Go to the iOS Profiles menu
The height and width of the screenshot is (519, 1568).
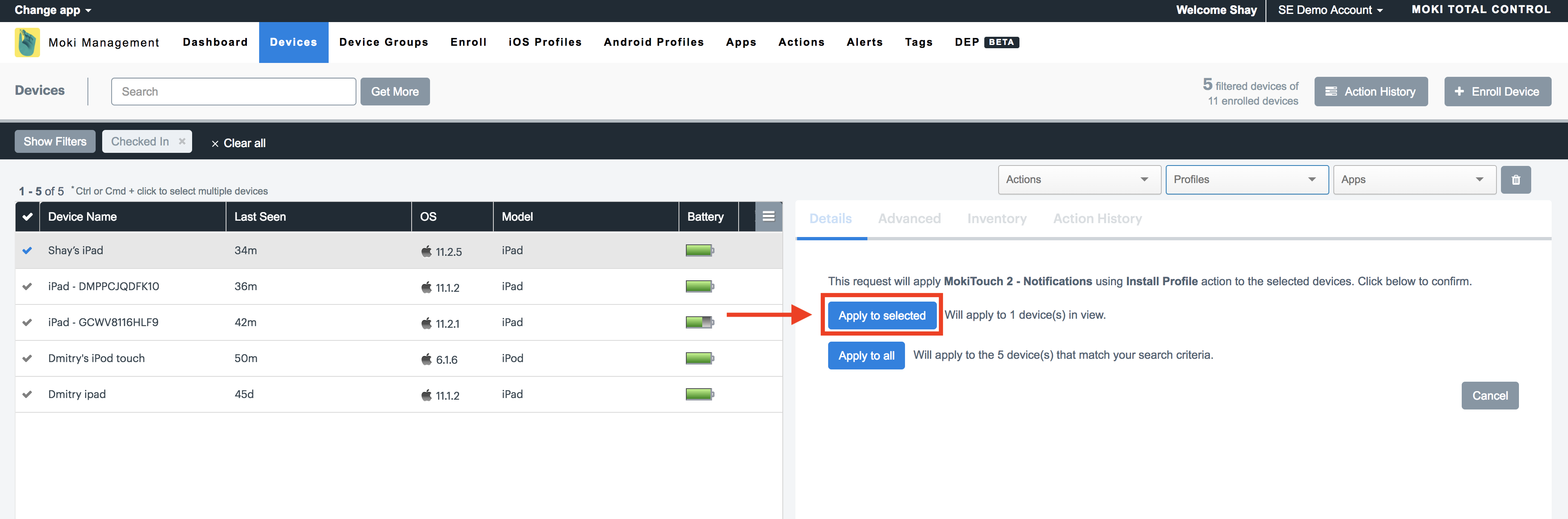545,42
